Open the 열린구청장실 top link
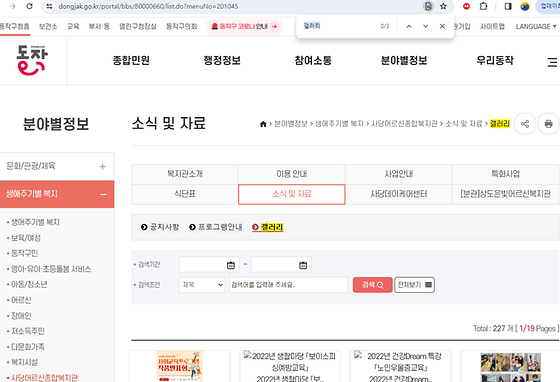 138,26
